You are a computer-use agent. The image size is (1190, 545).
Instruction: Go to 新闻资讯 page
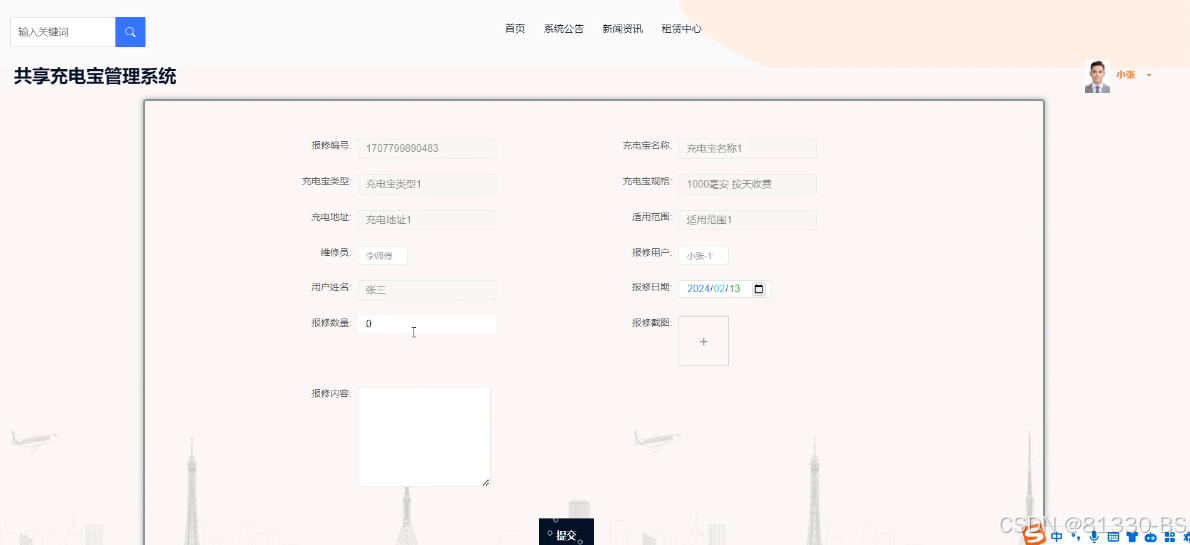622,29
